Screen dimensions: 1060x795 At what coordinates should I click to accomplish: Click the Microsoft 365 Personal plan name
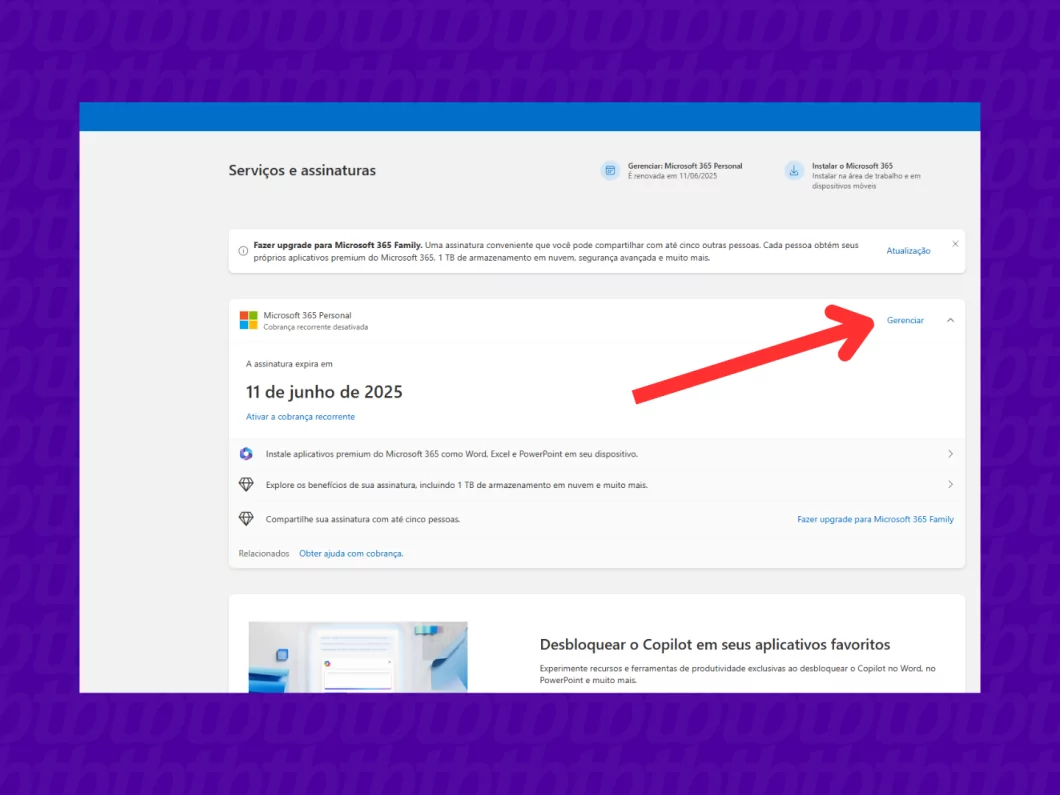pos(308,315)
